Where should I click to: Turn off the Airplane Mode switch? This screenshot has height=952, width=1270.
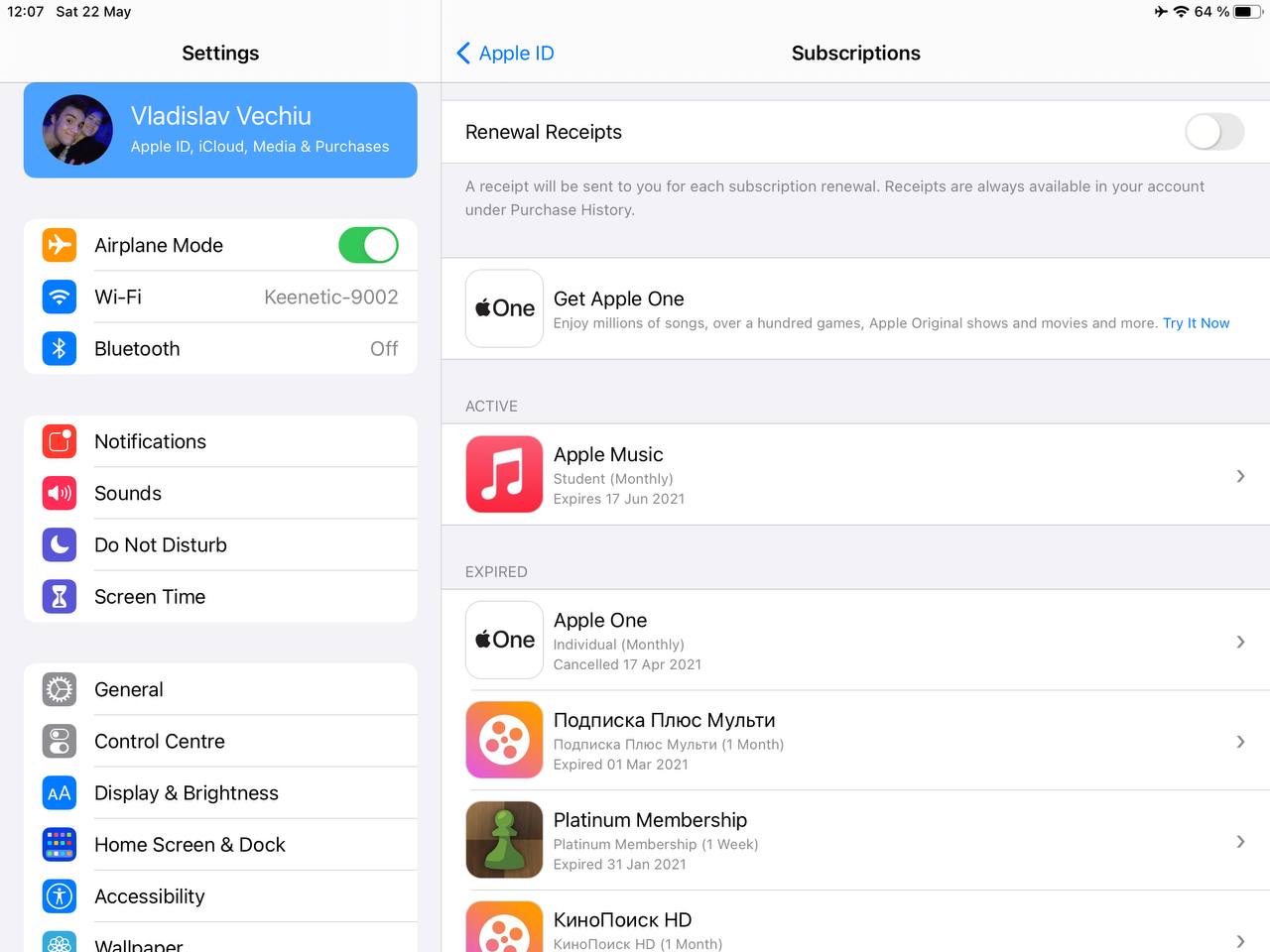(x=368, y=245)
